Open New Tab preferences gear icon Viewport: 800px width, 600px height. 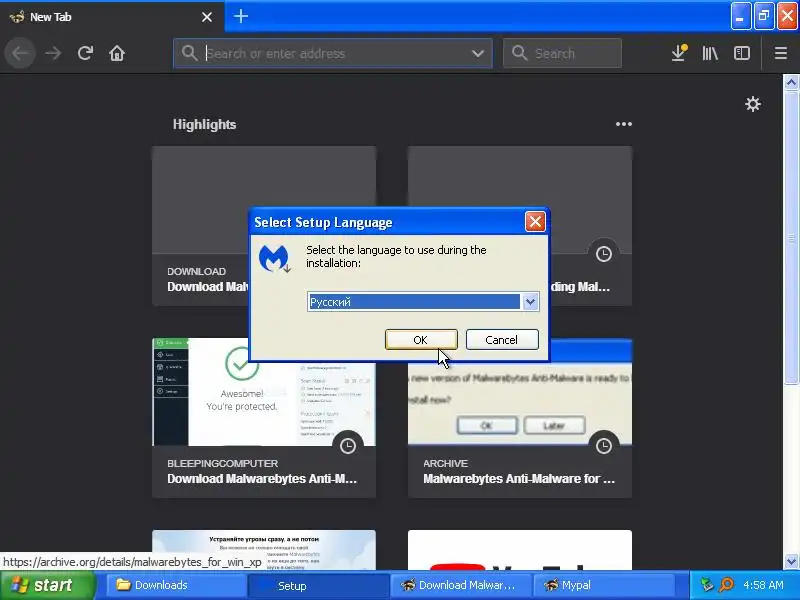click(x=753, y=104)
